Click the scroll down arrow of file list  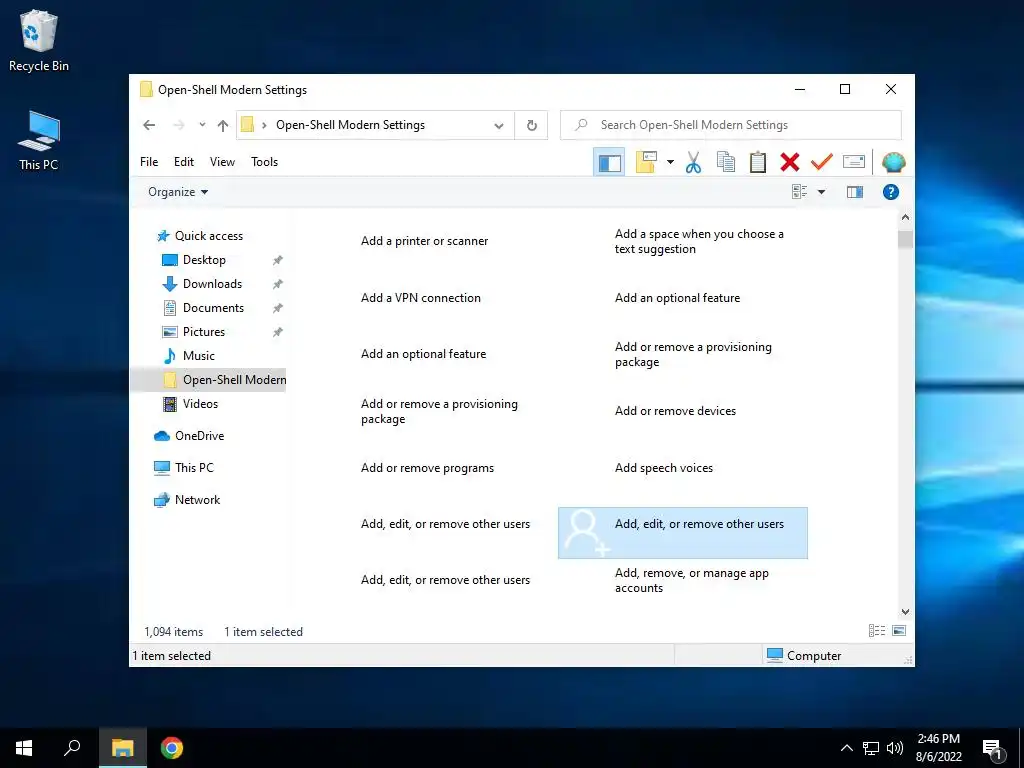905,612
